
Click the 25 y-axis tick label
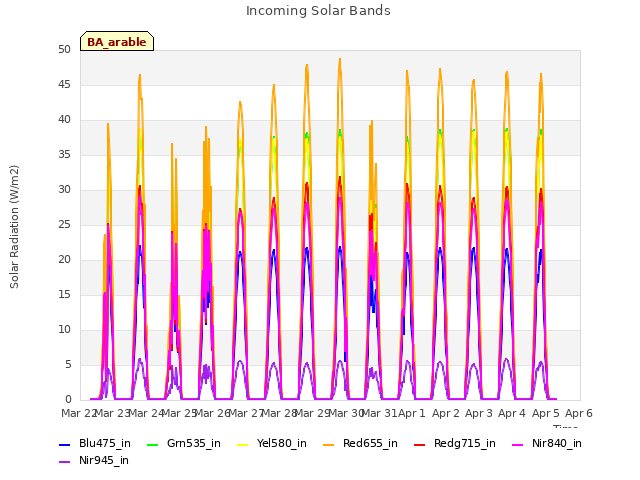pos(64,224)
